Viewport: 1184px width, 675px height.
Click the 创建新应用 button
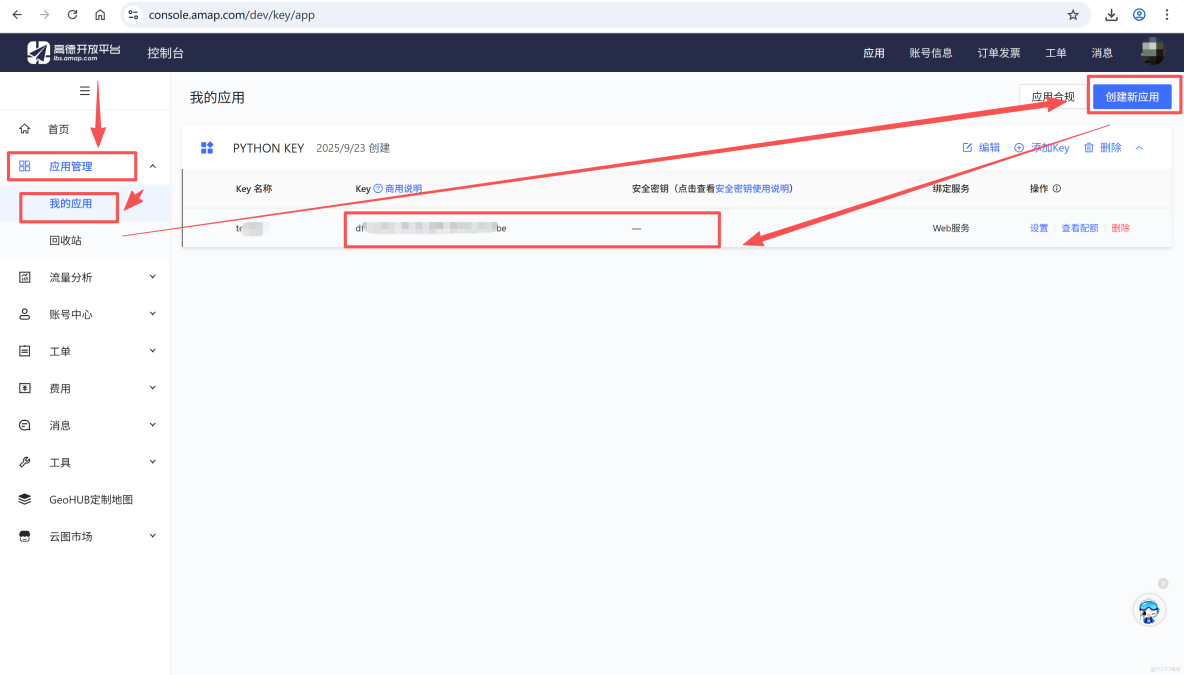pos(1133,95)
